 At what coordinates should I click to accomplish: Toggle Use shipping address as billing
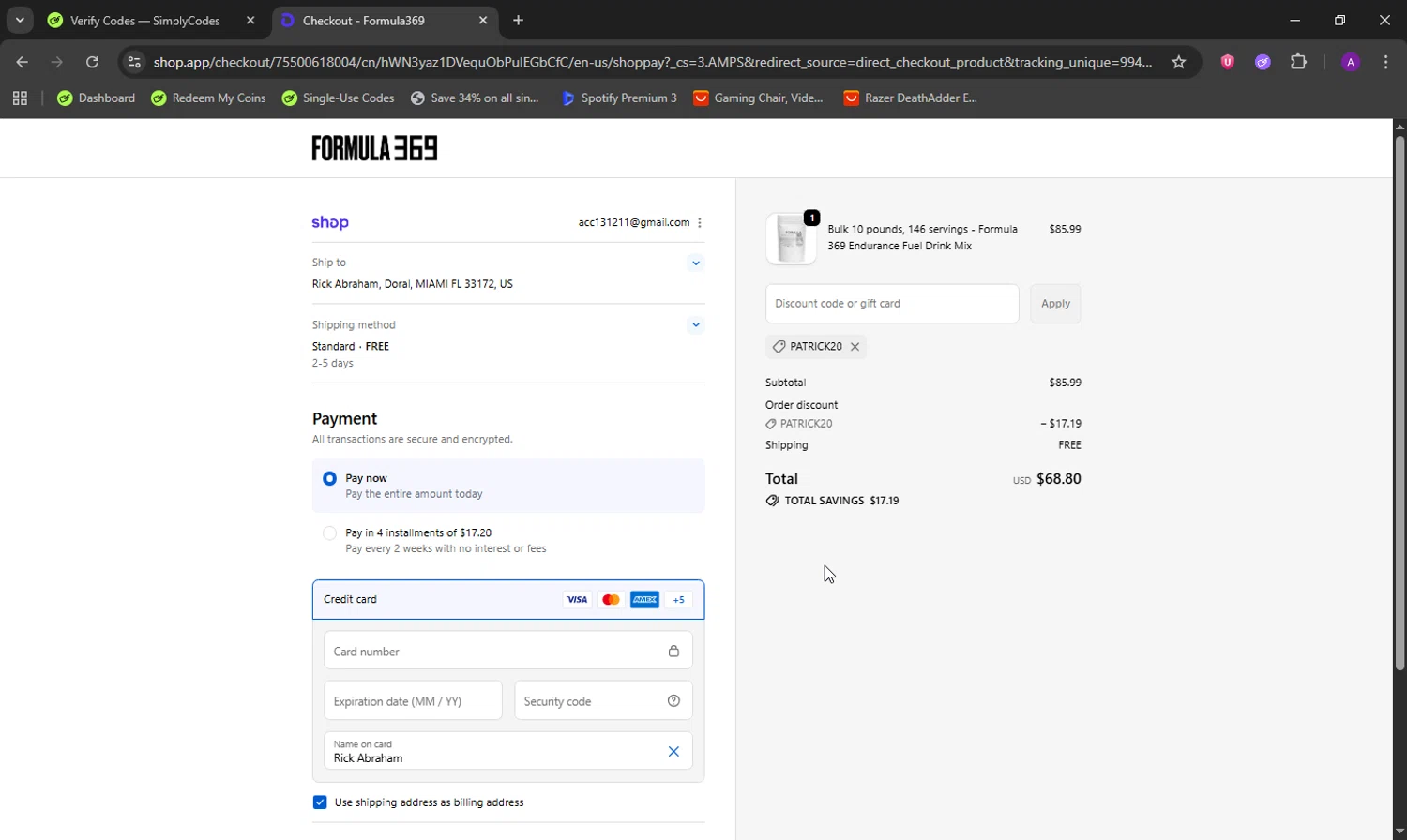320,802
